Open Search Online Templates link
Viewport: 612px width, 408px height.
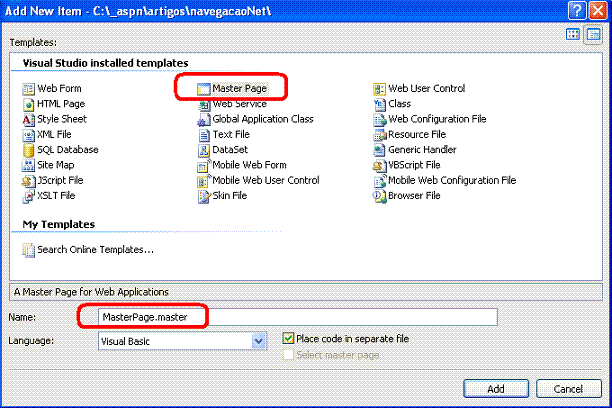pos(95,250)
